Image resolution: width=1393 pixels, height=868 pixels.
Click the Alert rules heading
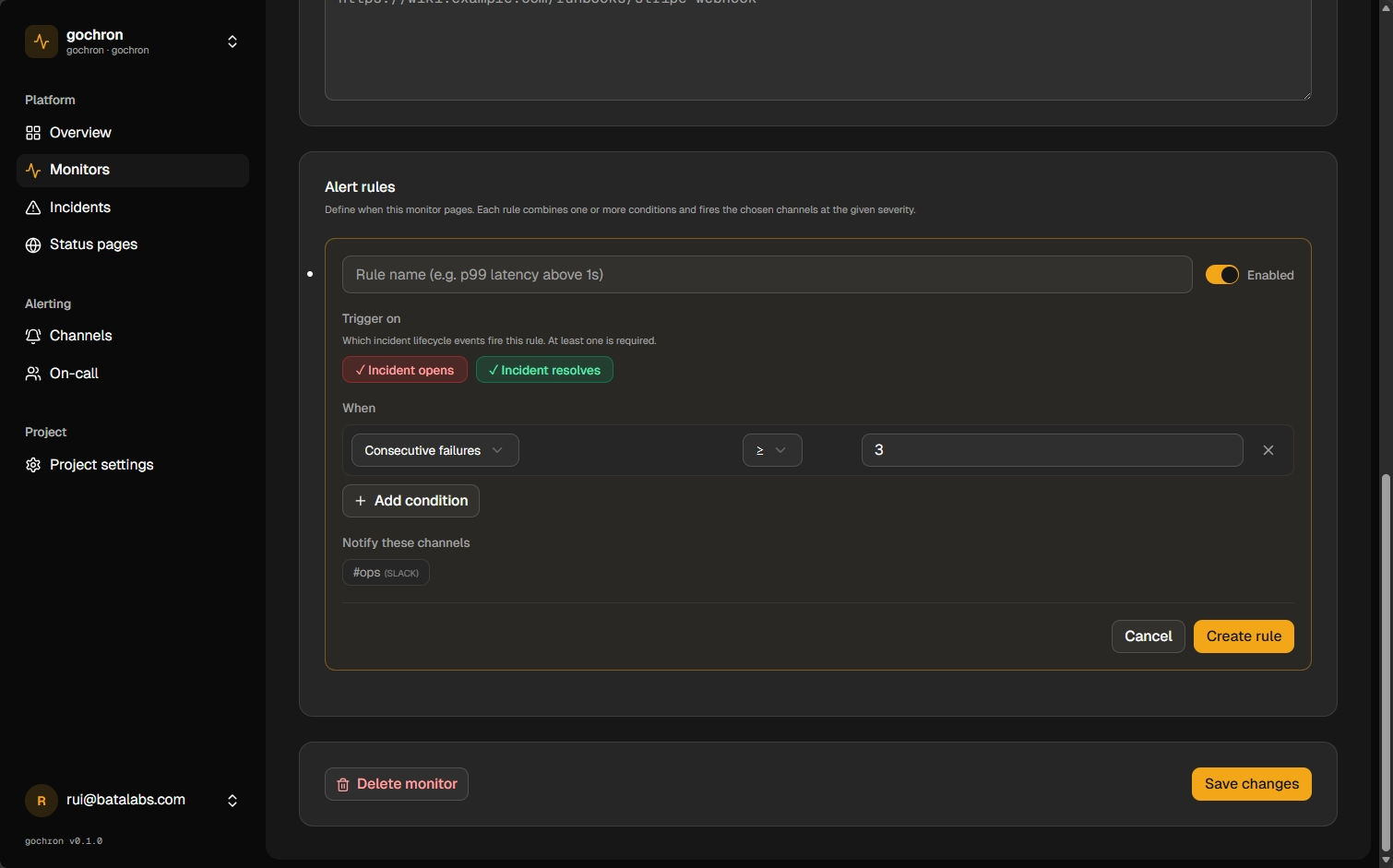tap(360, 187)
